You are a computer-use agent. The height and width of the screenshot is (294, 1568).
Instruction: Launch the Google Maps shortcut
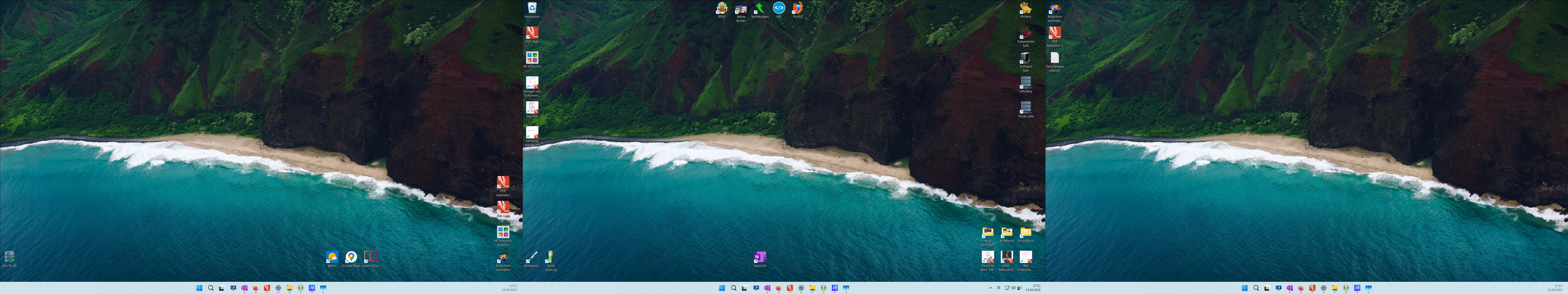click(351, 259)
